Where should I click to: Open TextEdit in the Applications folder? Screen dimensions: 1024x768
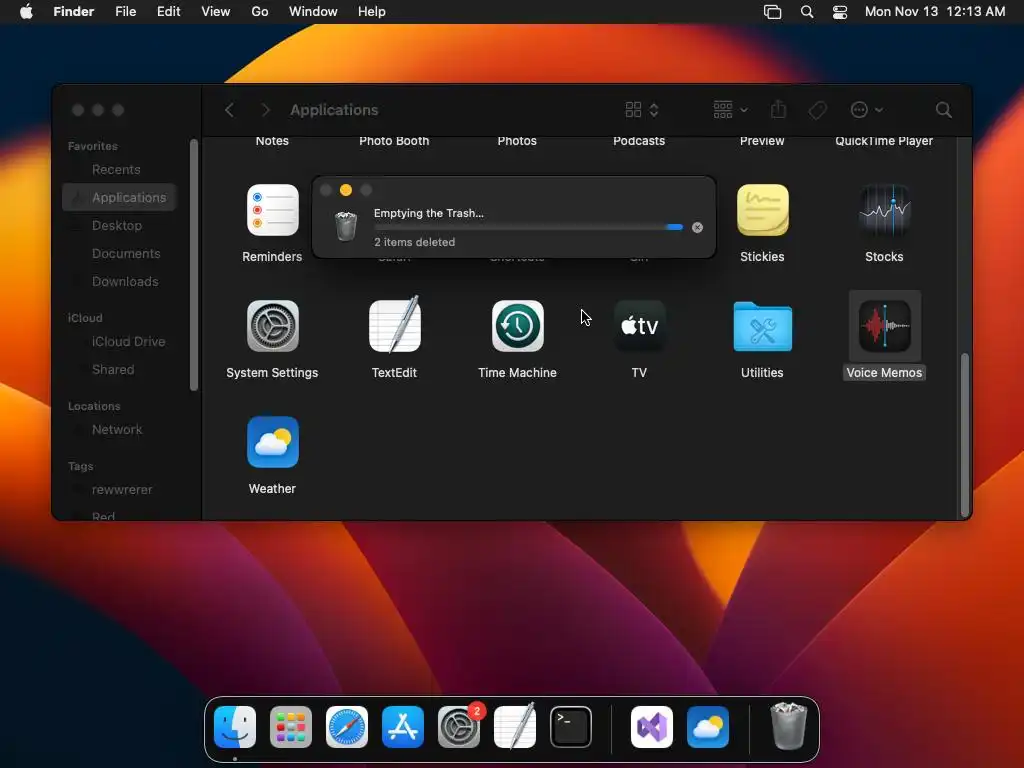point(394,325)
